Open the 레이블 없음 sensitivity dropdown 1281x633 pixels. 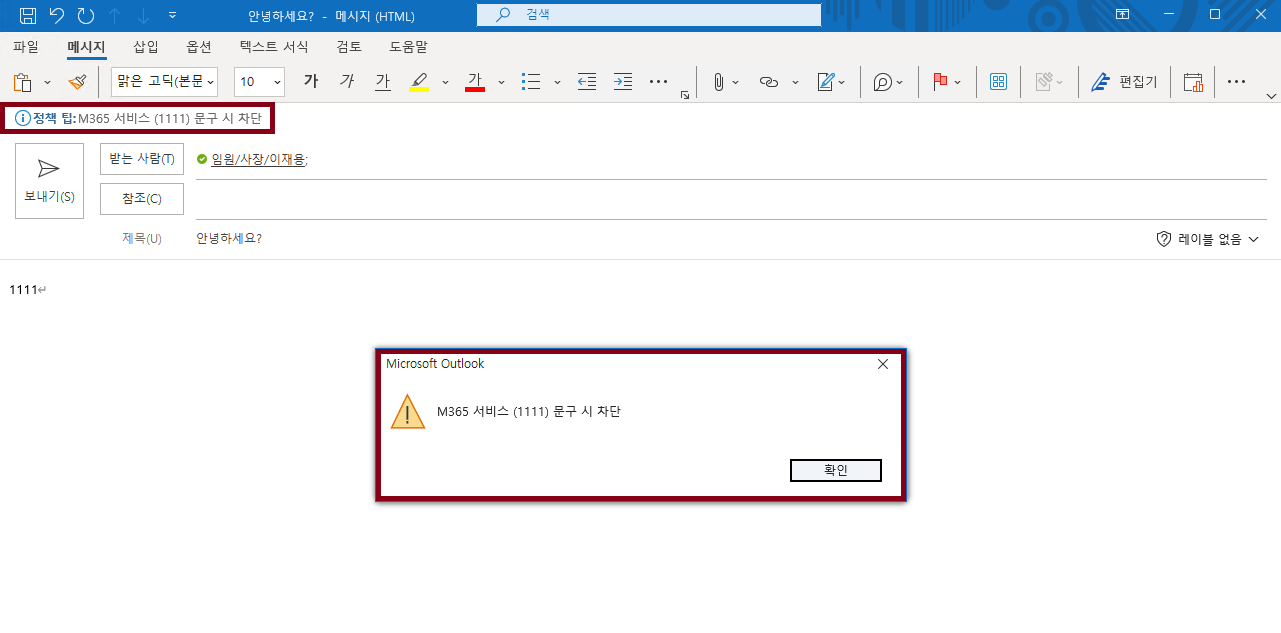point(1207,239)
